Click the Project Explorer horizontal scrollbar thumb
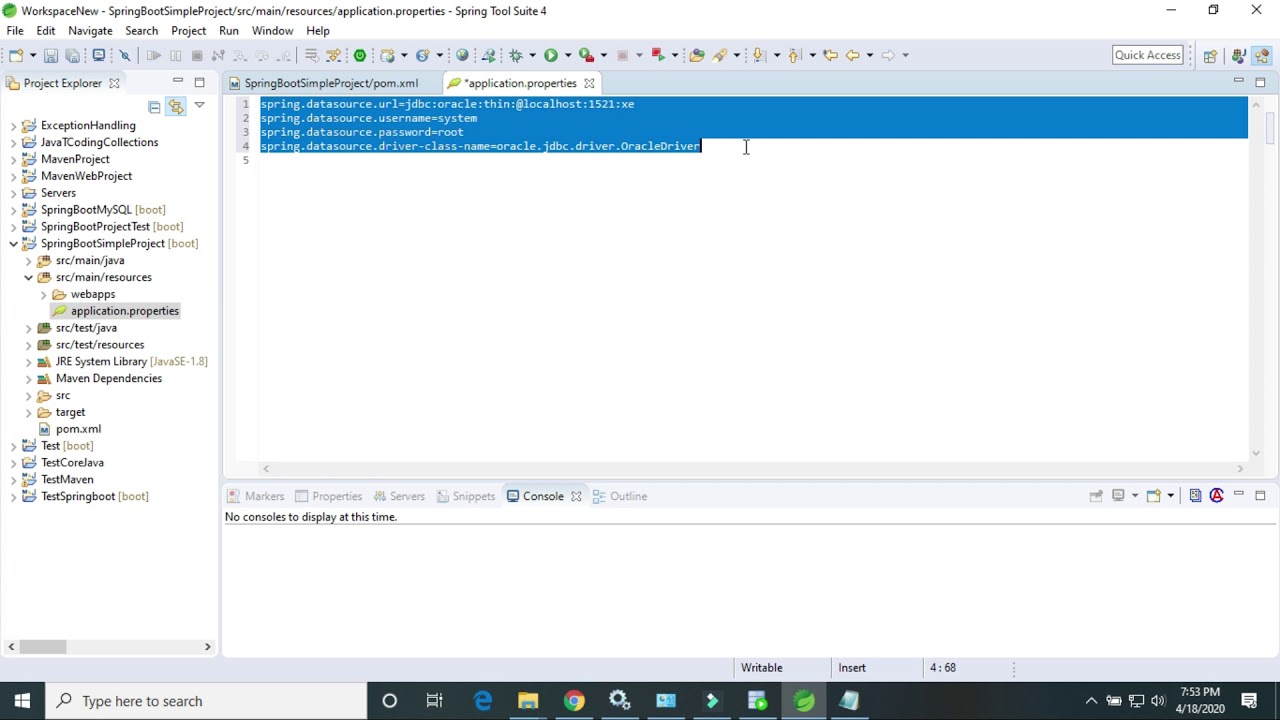The image size is (1280, 720). (43, 647)
